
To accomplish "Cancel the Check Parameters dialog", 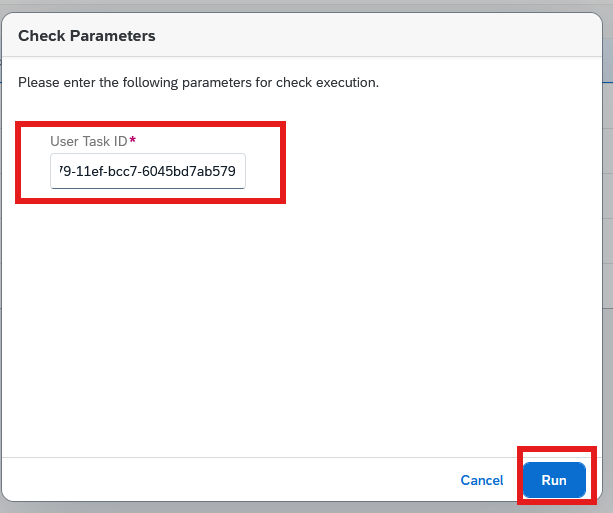I will point(482,480).
